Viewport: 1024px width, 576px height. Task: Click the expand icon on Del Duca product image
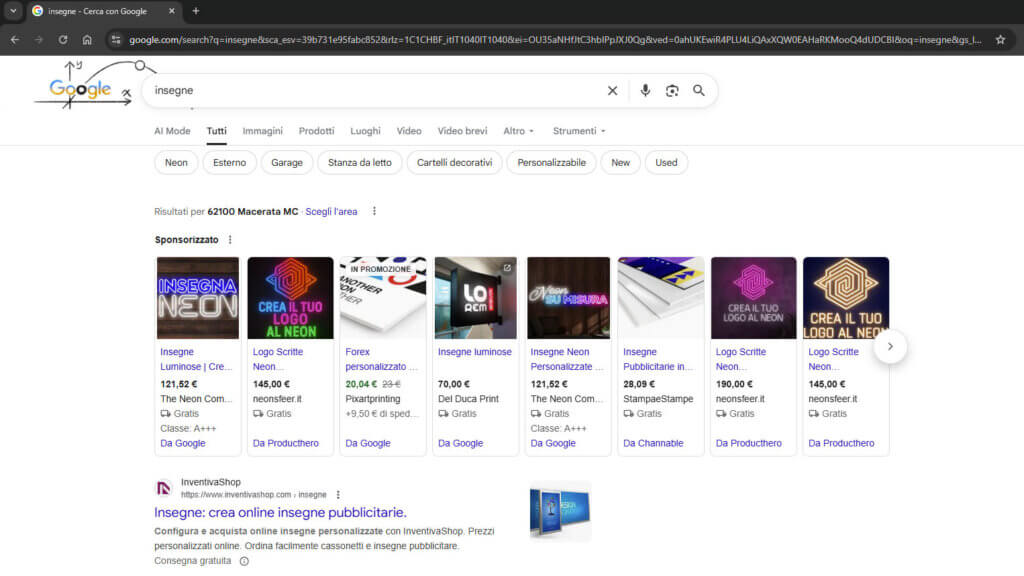[507, 268]
